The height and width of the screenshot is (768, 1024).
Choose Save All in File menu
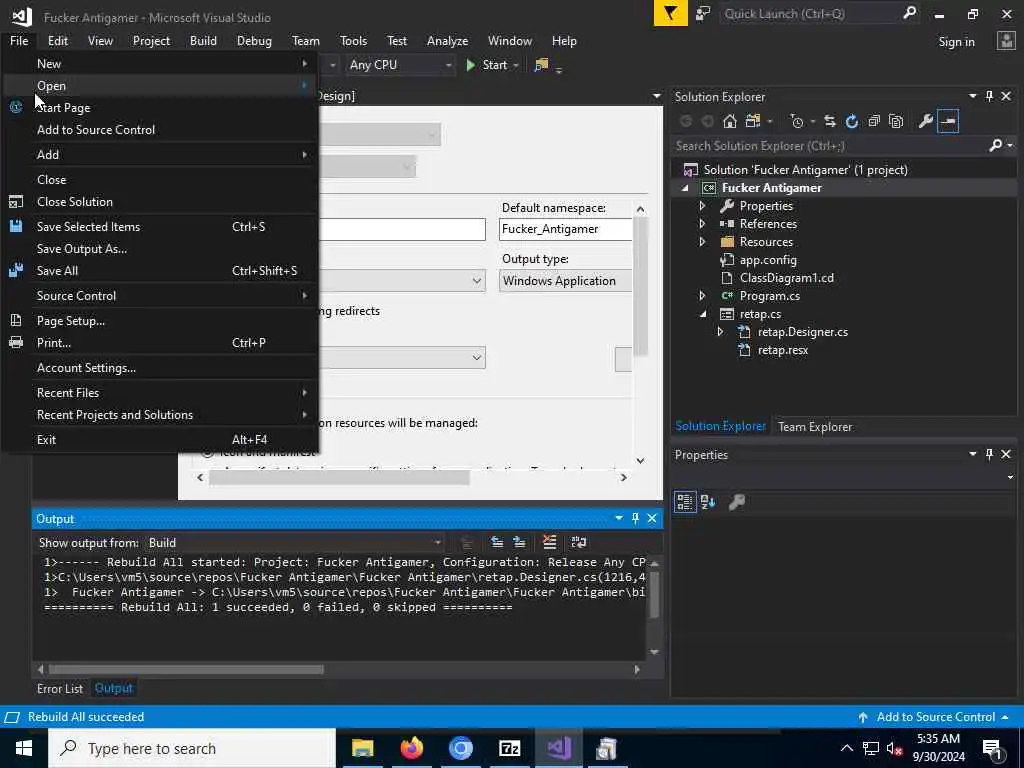coord(160,270)
